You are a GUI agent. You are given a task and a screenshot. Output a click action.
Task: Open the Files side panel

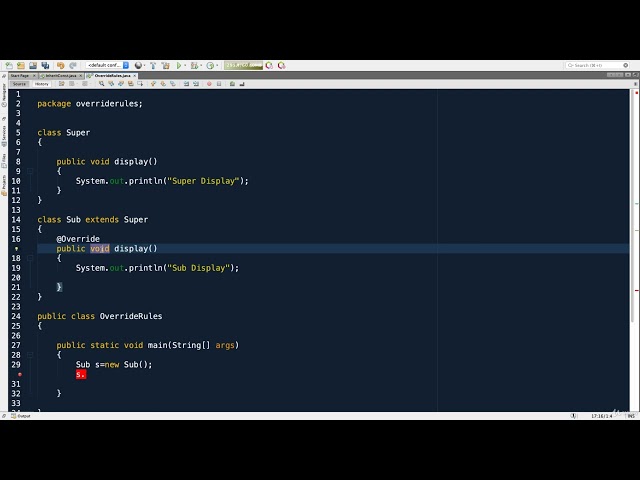(x=4, y=160)
